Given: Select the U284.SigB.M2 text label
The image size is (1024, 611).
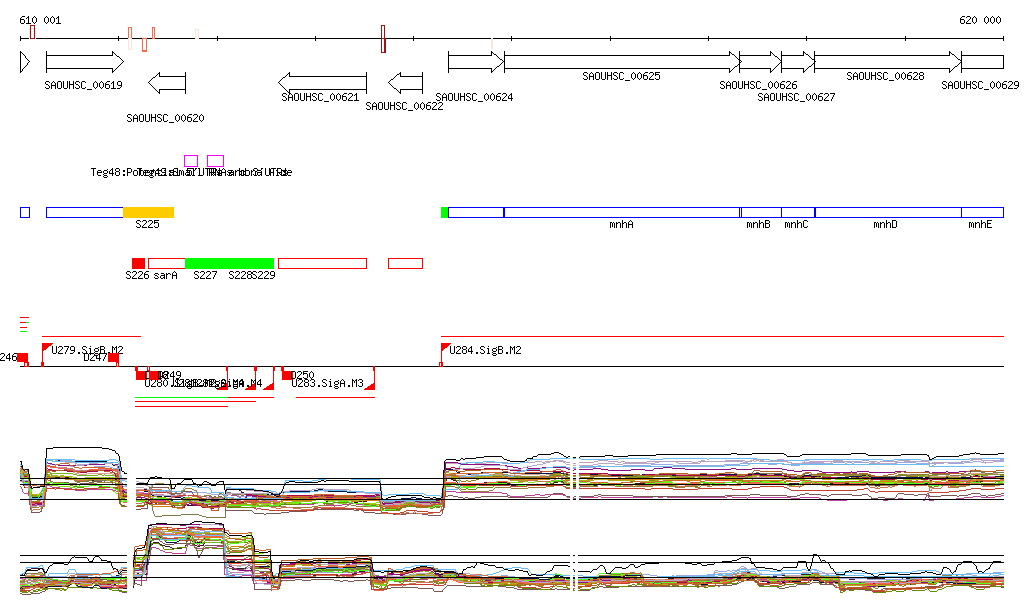Looking at the screenshot, I should [485, 351].
